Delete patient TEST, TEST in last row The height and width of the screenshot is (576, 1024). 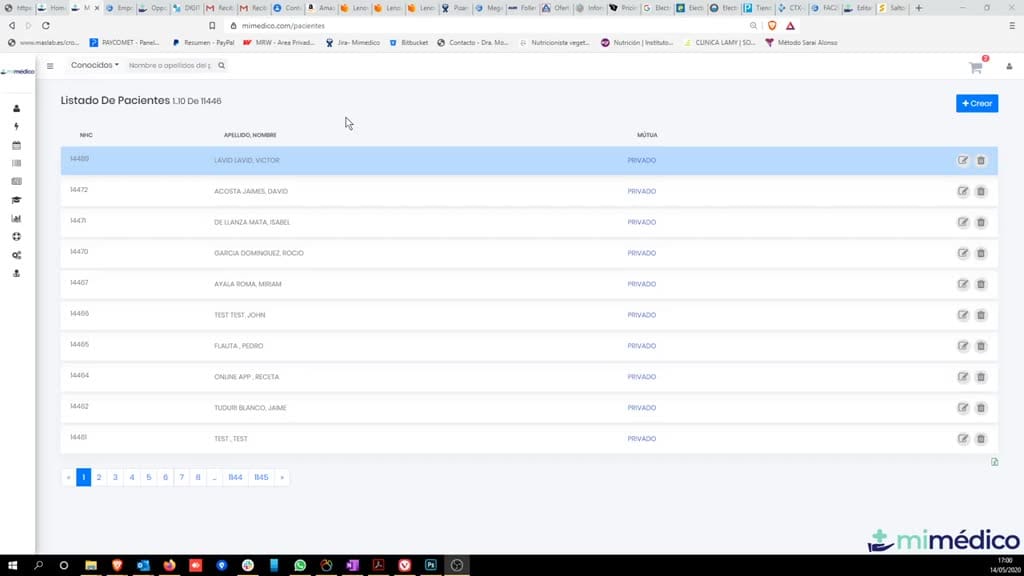coord(981,439)
